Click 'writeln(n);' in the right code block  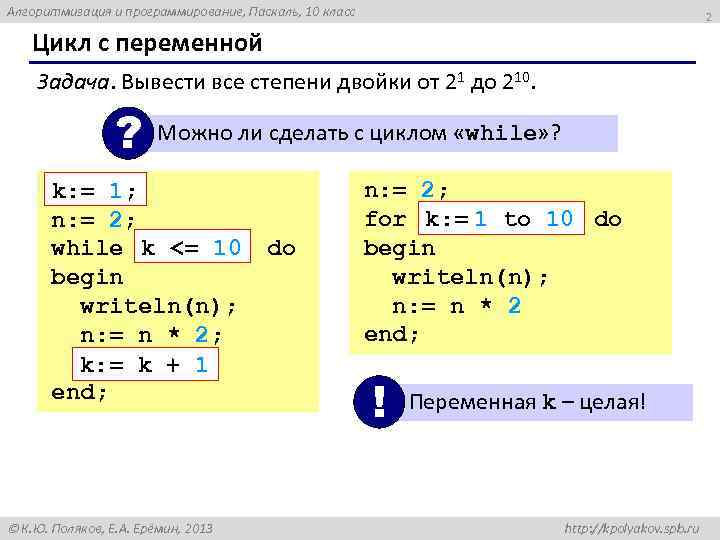coord(470,277)
